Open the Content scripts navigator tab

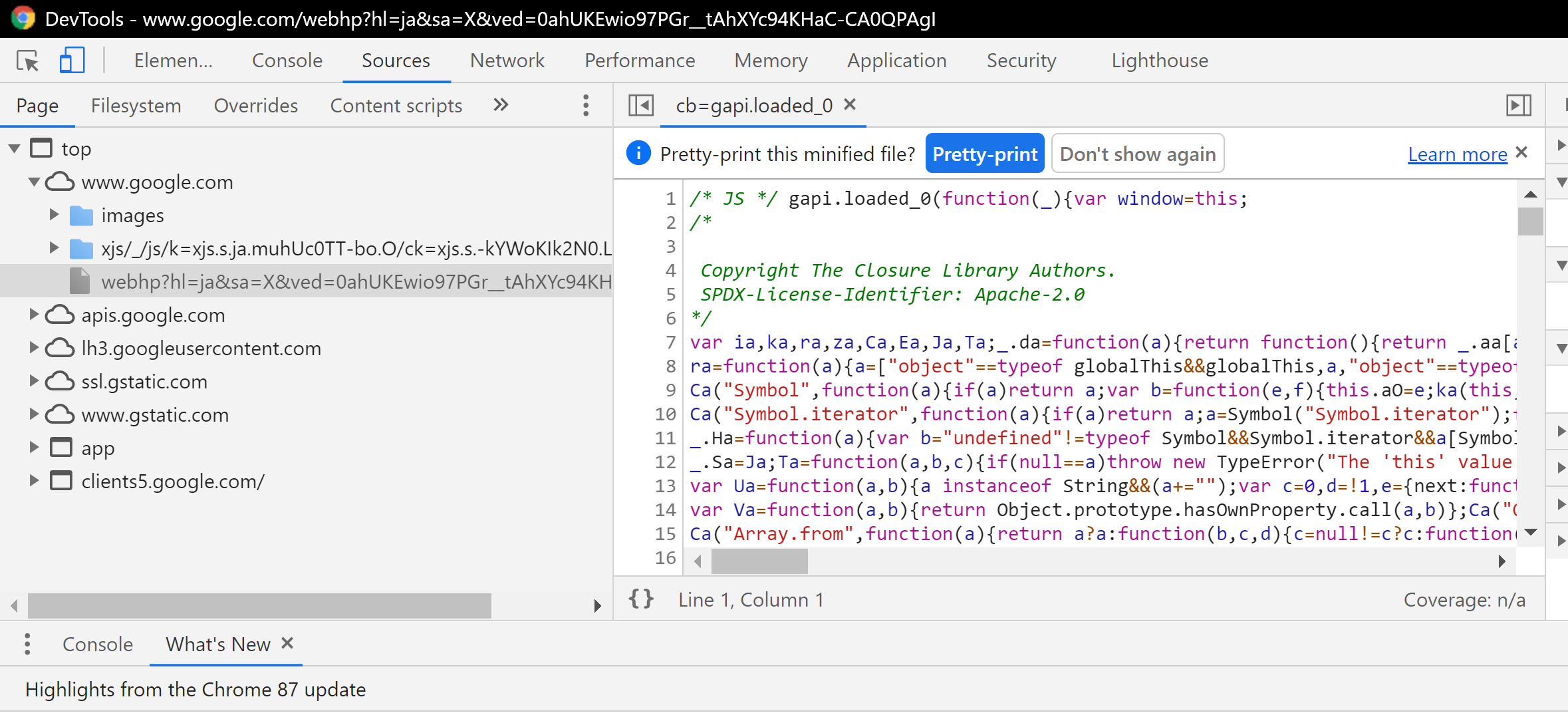click(396, 106)
